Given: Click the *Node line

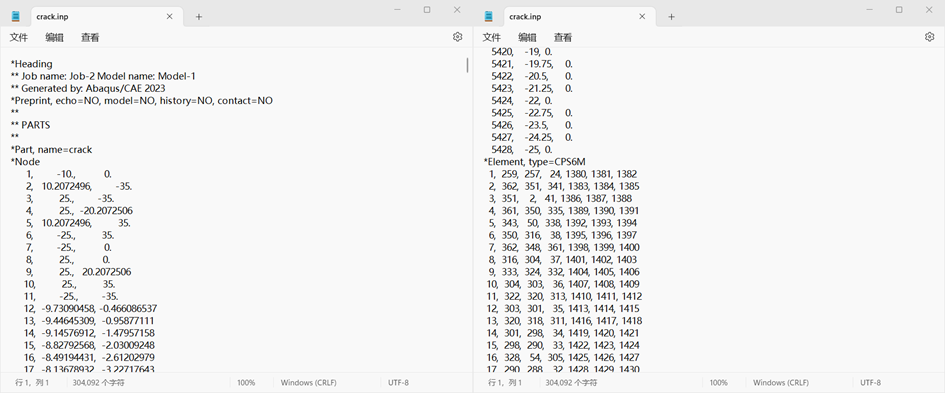Looking at the screenshot, I should coord(25,162).
